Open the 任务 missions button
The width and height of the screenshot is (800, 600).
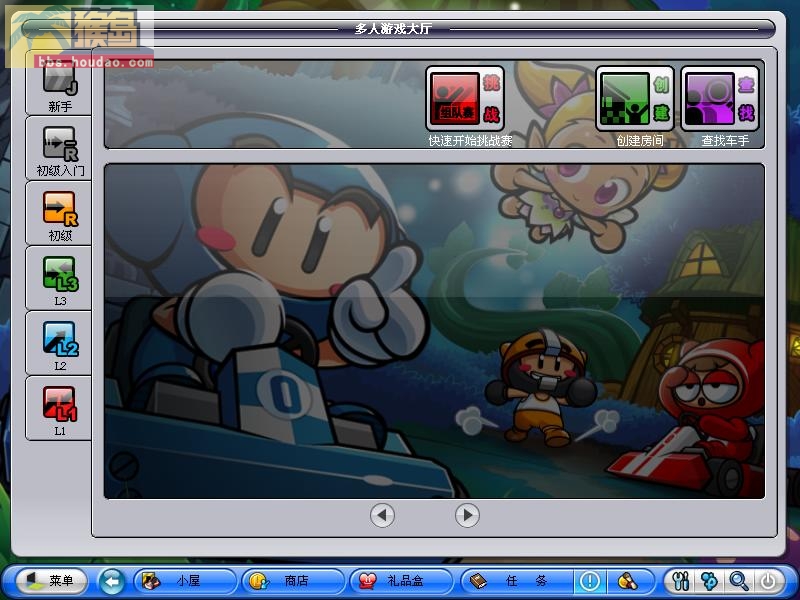coord(516,581)
